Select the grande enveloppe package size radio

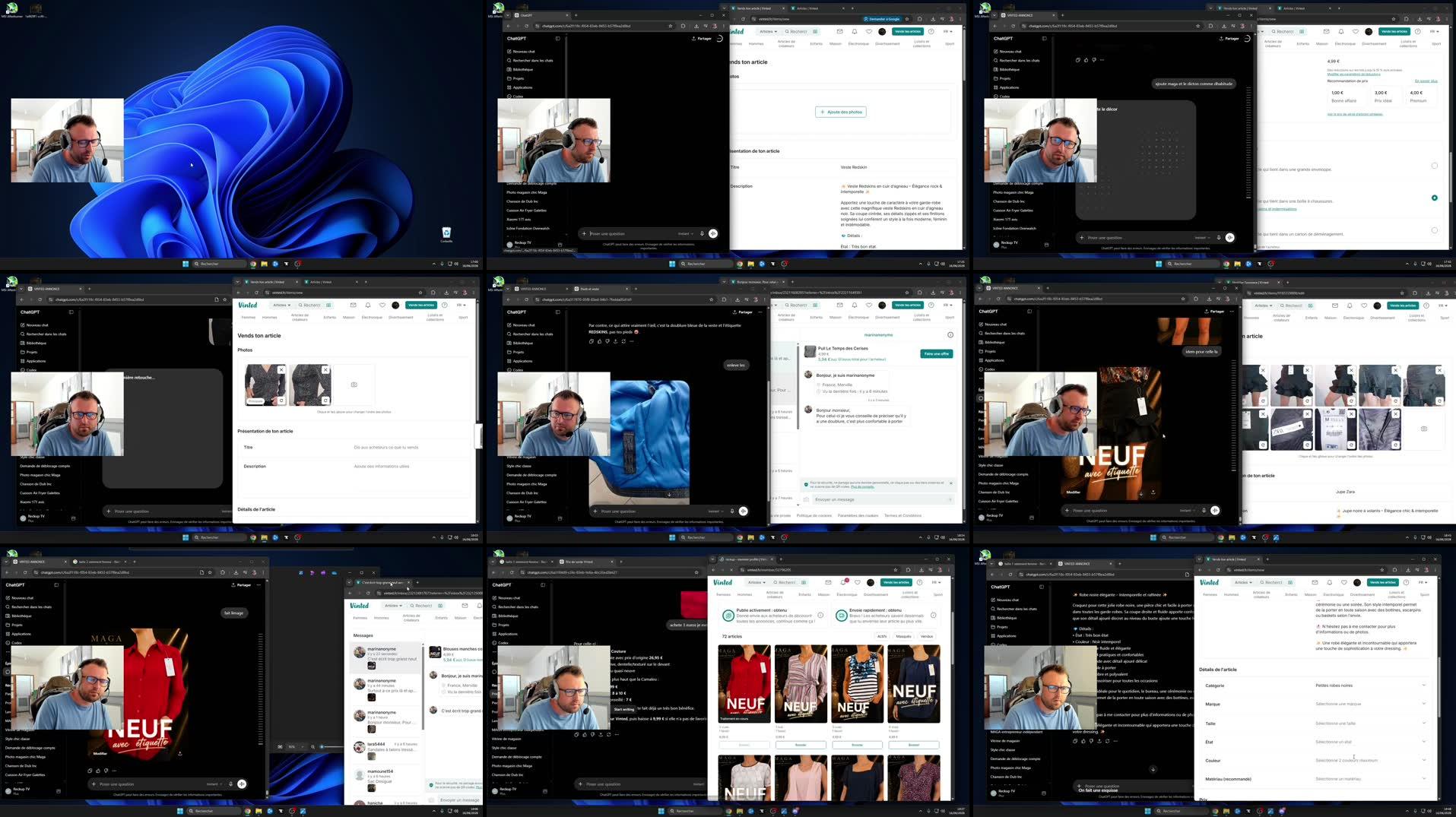tap(1435, 166)
